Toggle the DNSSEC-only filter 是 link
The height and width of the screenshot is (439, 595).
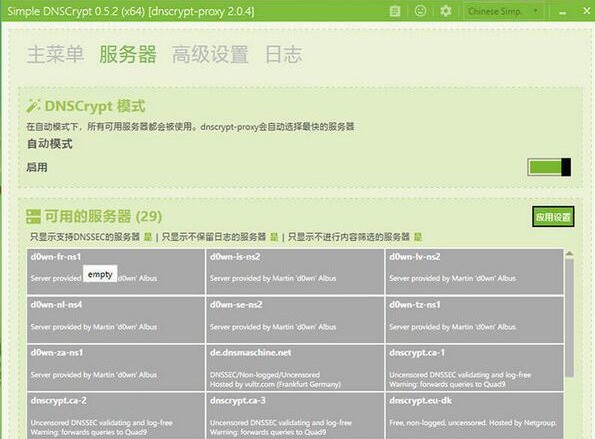[x=148, y=237]
